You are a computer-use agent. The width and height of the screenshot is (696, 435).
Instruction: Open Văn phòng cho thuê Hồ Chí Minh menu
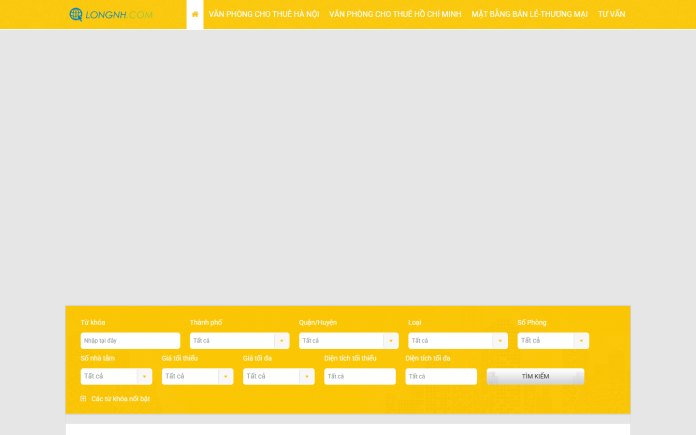pyautogui.click(x=395, y=14)
